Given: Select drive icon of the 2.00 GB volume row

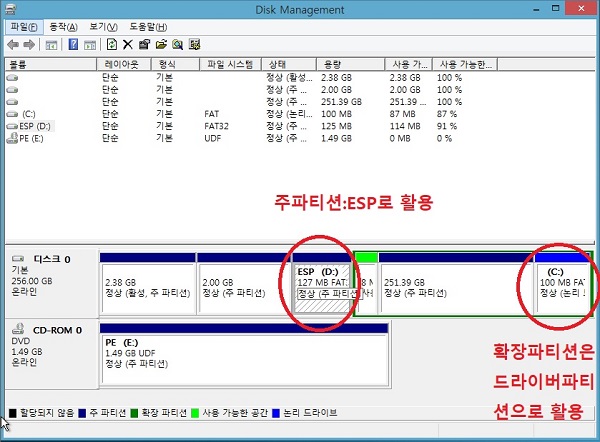Looking at the screenshot, I should point(12,90).
